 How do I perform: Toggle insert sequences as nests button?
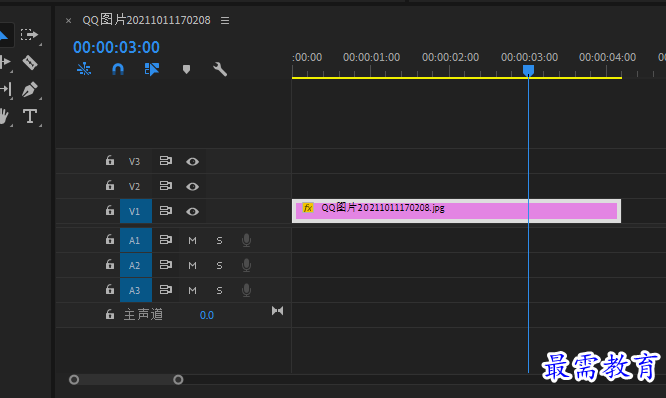[84, 69]
